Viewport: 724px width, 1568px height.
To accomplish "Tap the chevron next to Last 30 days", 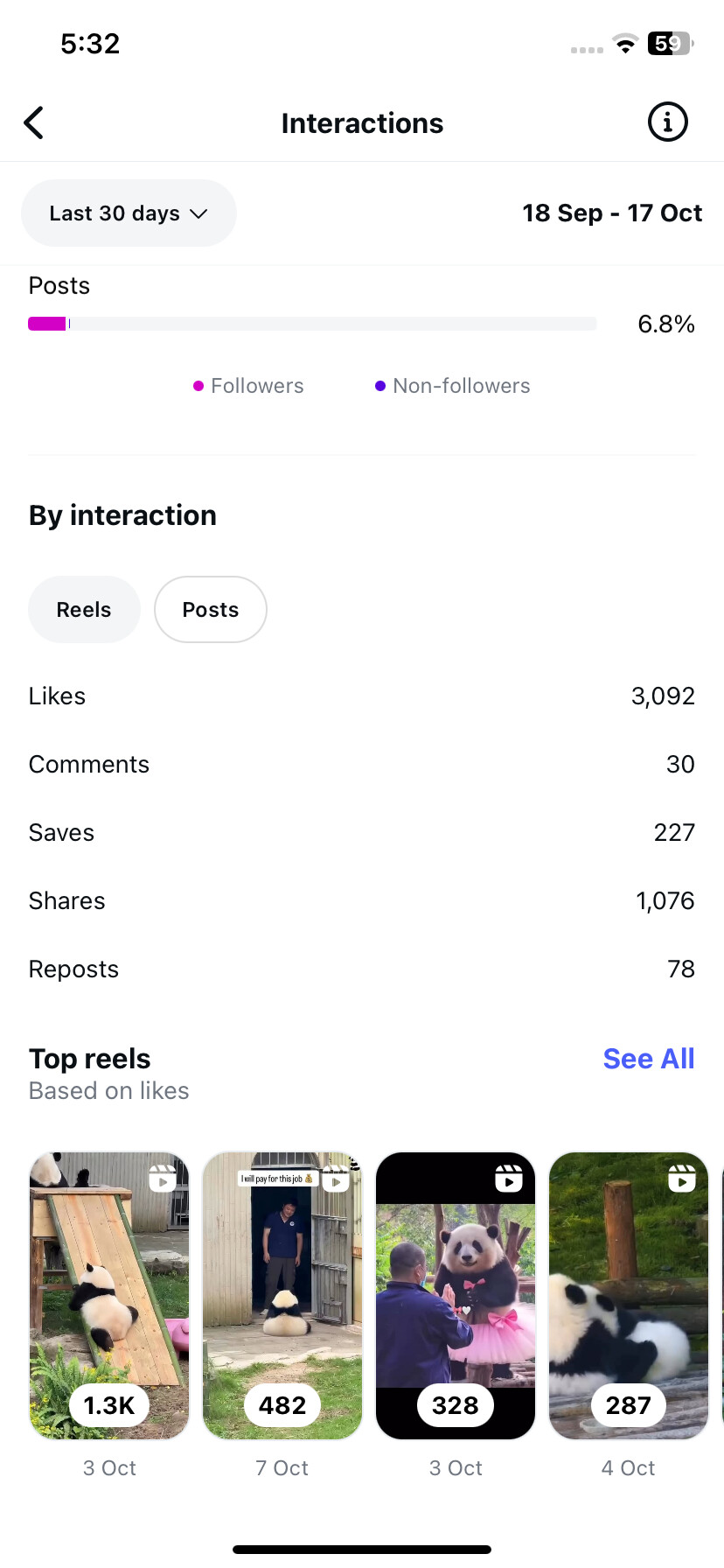I will (x=199, y=213).
